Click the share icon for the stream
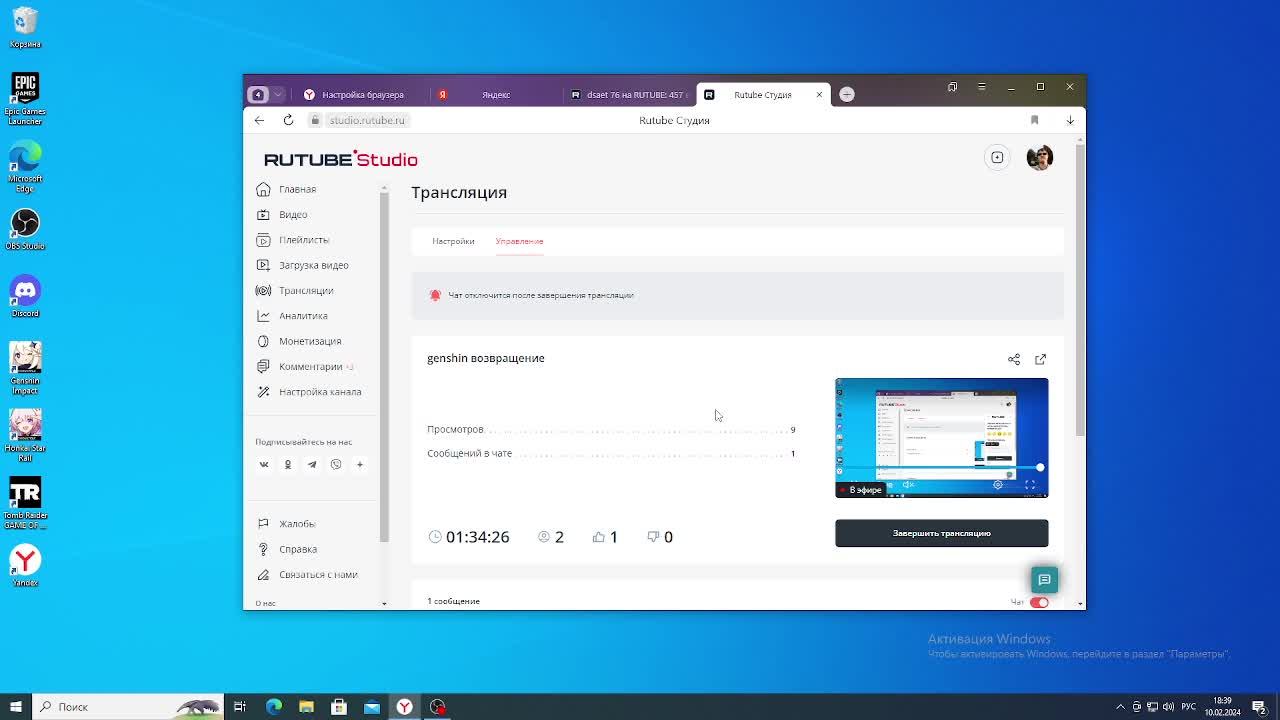Screen dimensions: 1280x720 (x=1014, y=359)
